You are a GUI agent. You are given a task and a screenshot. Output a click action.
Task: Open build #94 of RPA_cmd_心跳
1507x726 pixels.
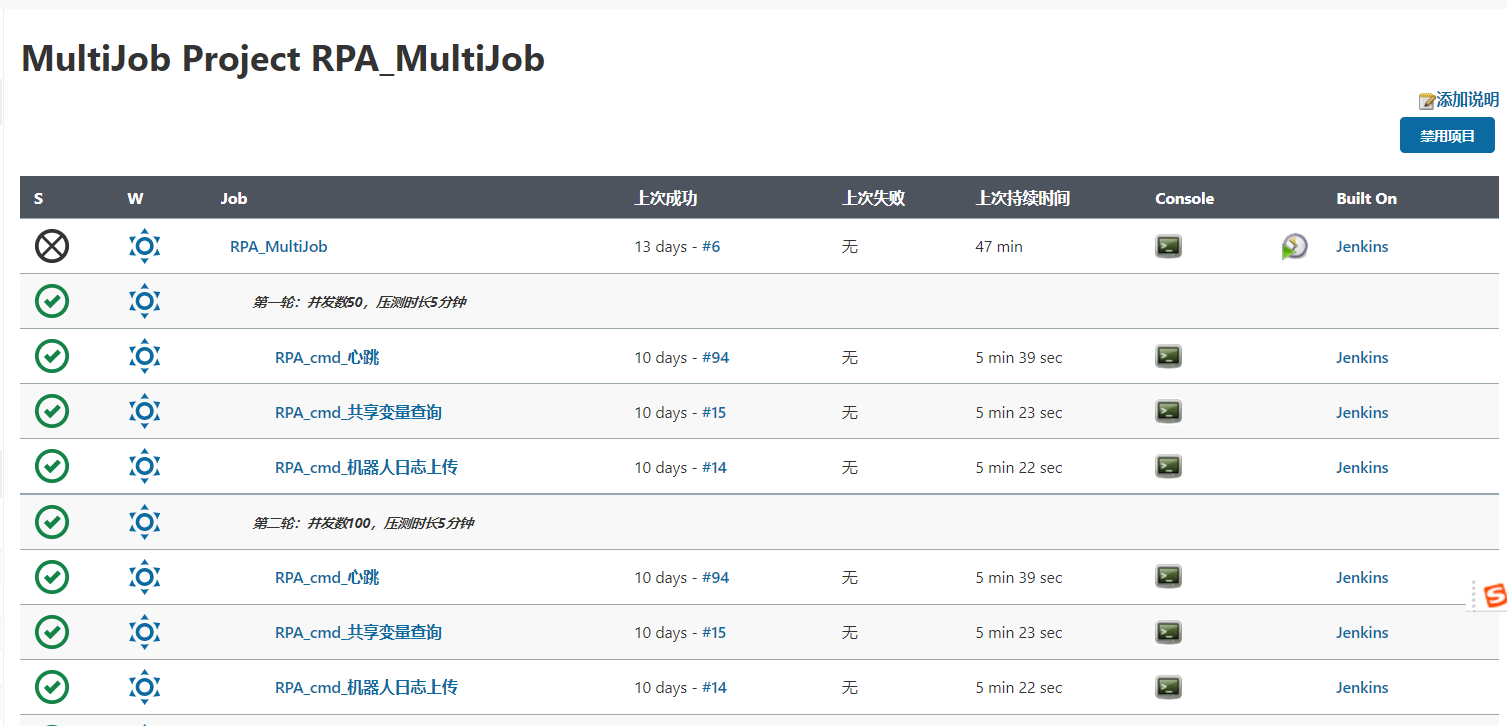click(715, 356)
